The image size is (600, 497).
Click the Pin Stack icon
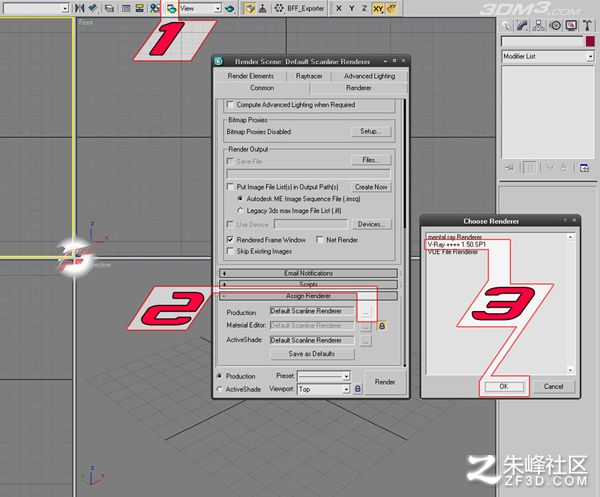coord(510,168)
